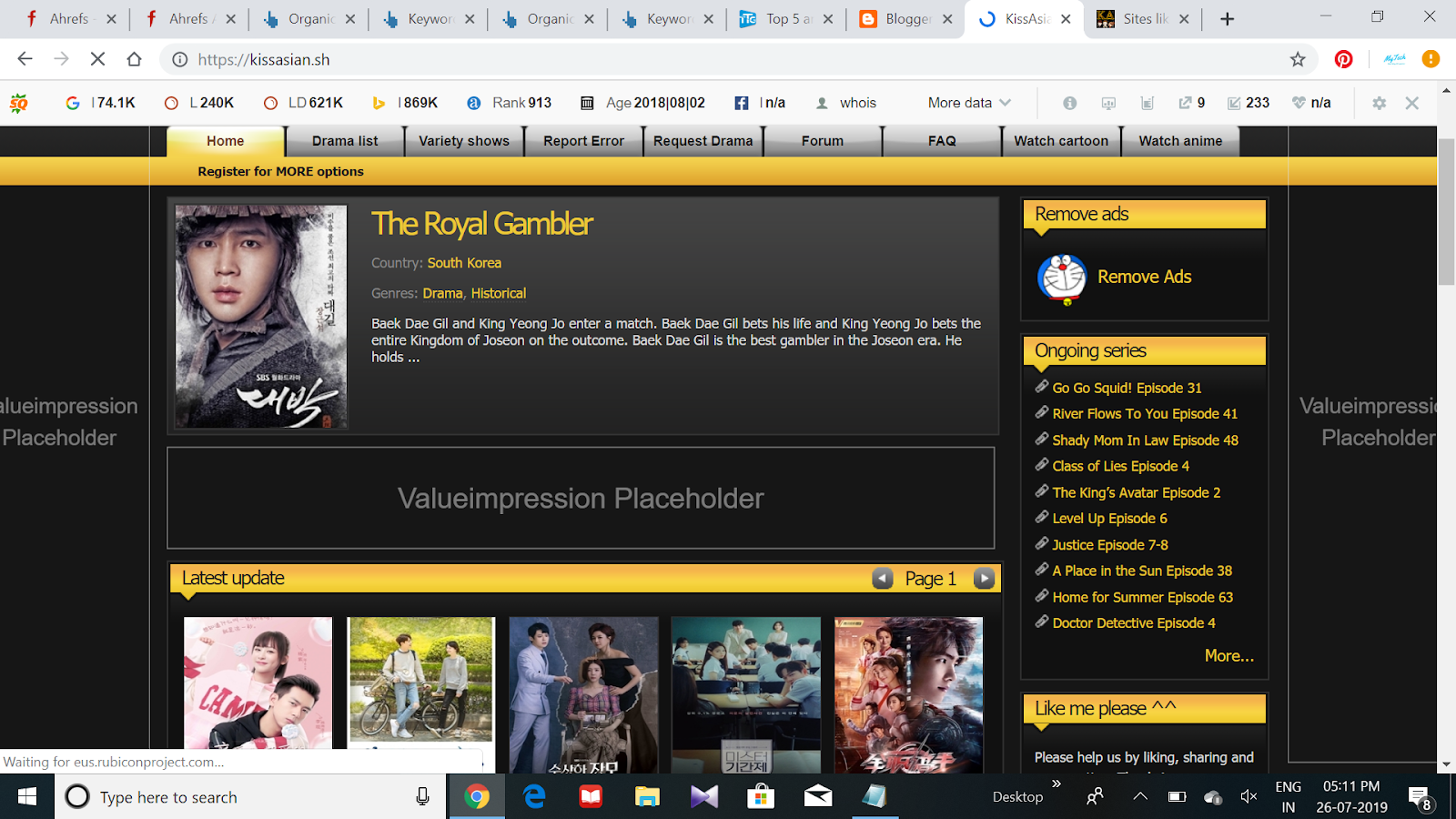Check the Alexa Rank 913 entry
Viewport: 1456px width, 819px height.
pos(510,103)
